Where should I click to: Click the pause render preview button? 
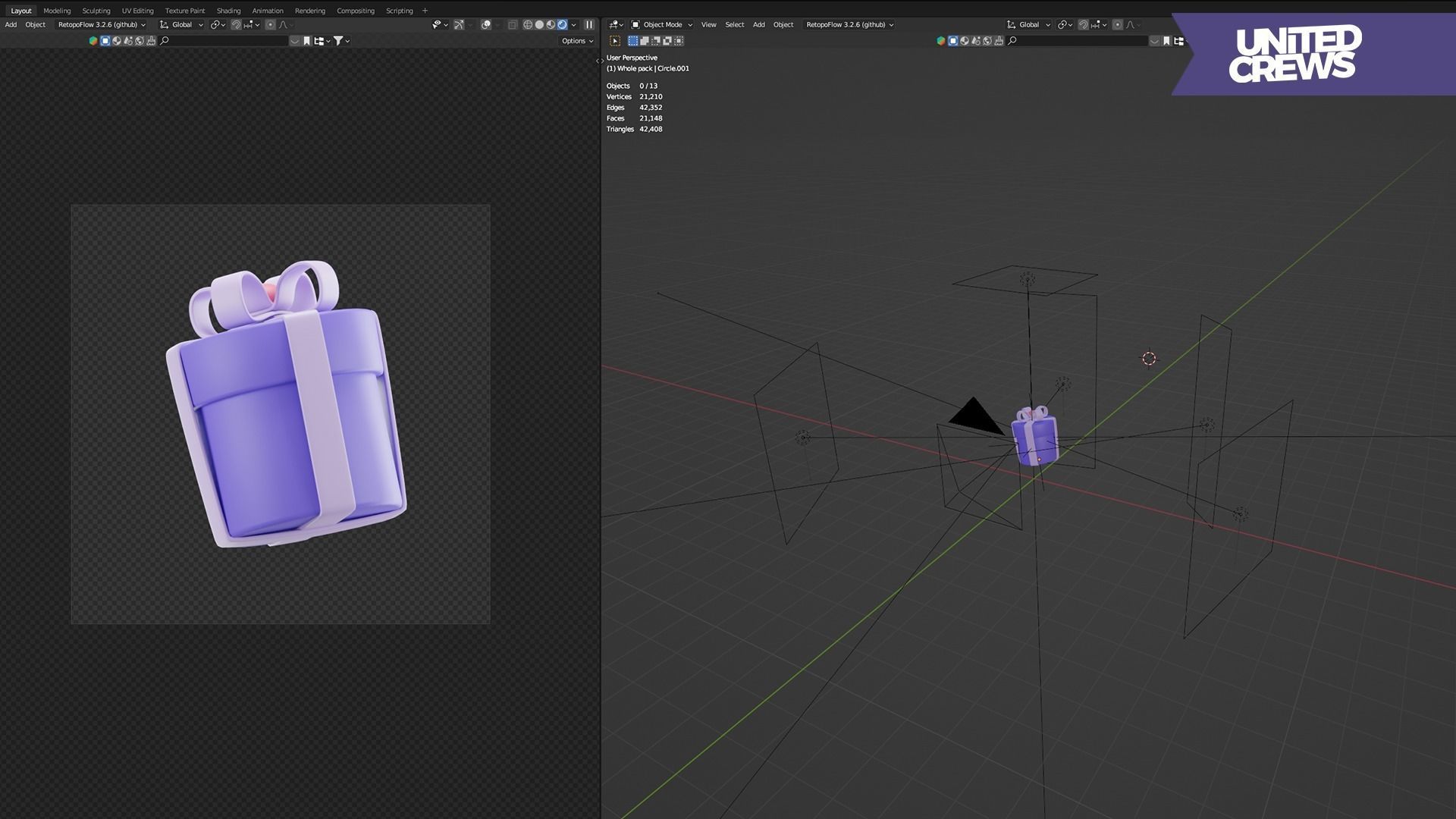(x=589, y=24)
